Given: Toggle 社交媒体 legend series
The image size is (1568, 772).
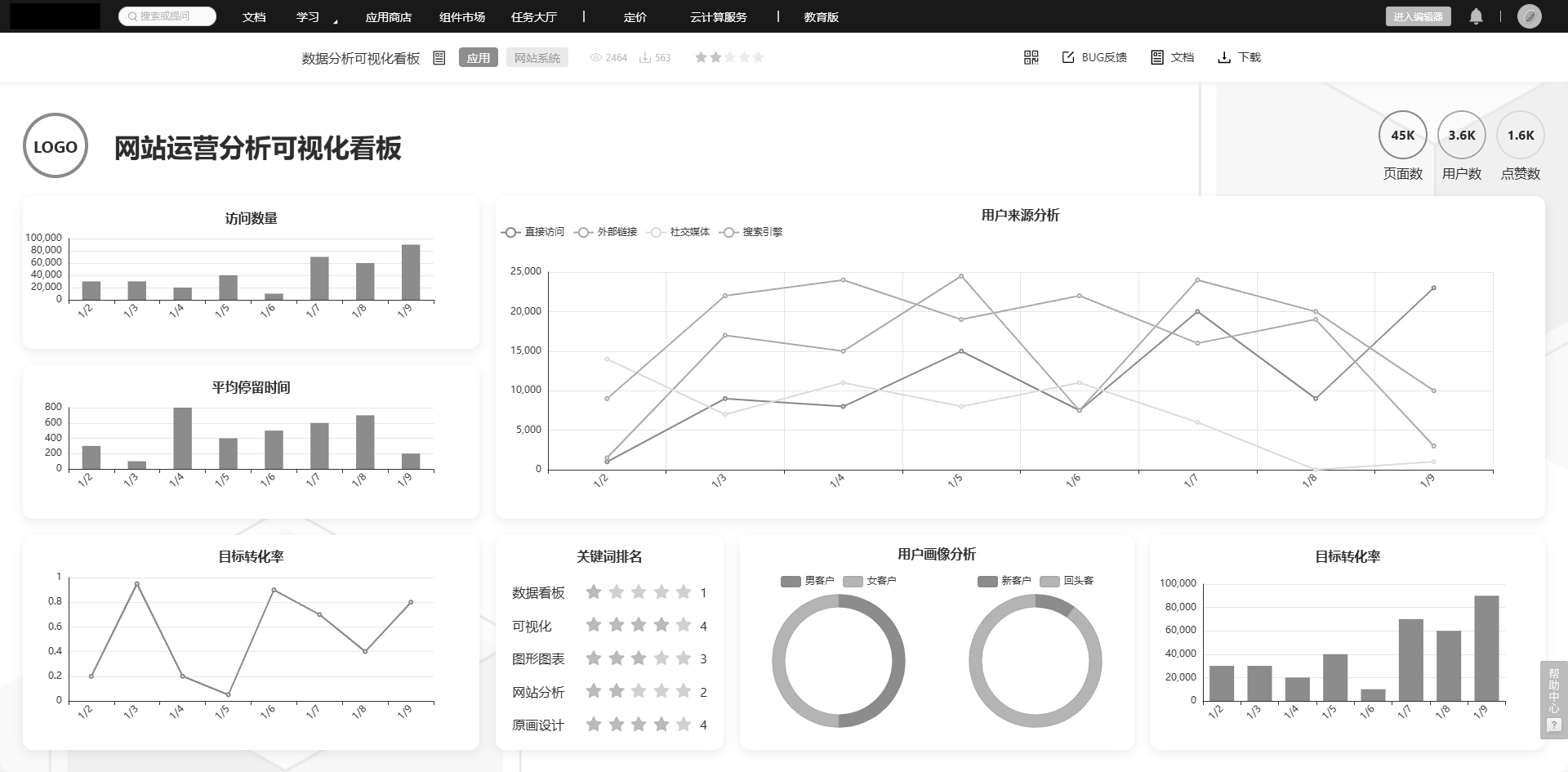Looking at the screenshot, I should (678, 232).
